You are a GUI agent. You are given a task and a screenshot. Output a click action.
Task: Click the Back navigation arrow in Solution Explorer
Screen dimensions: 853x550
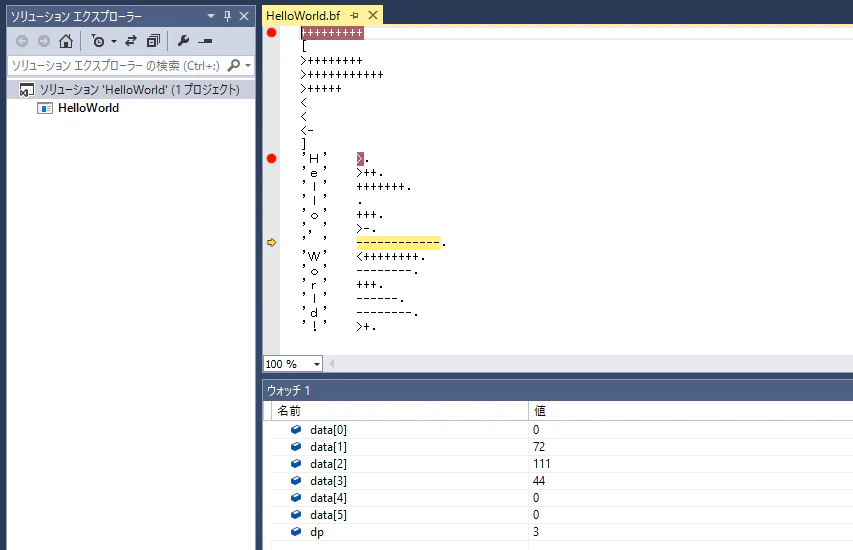(22, 41)
